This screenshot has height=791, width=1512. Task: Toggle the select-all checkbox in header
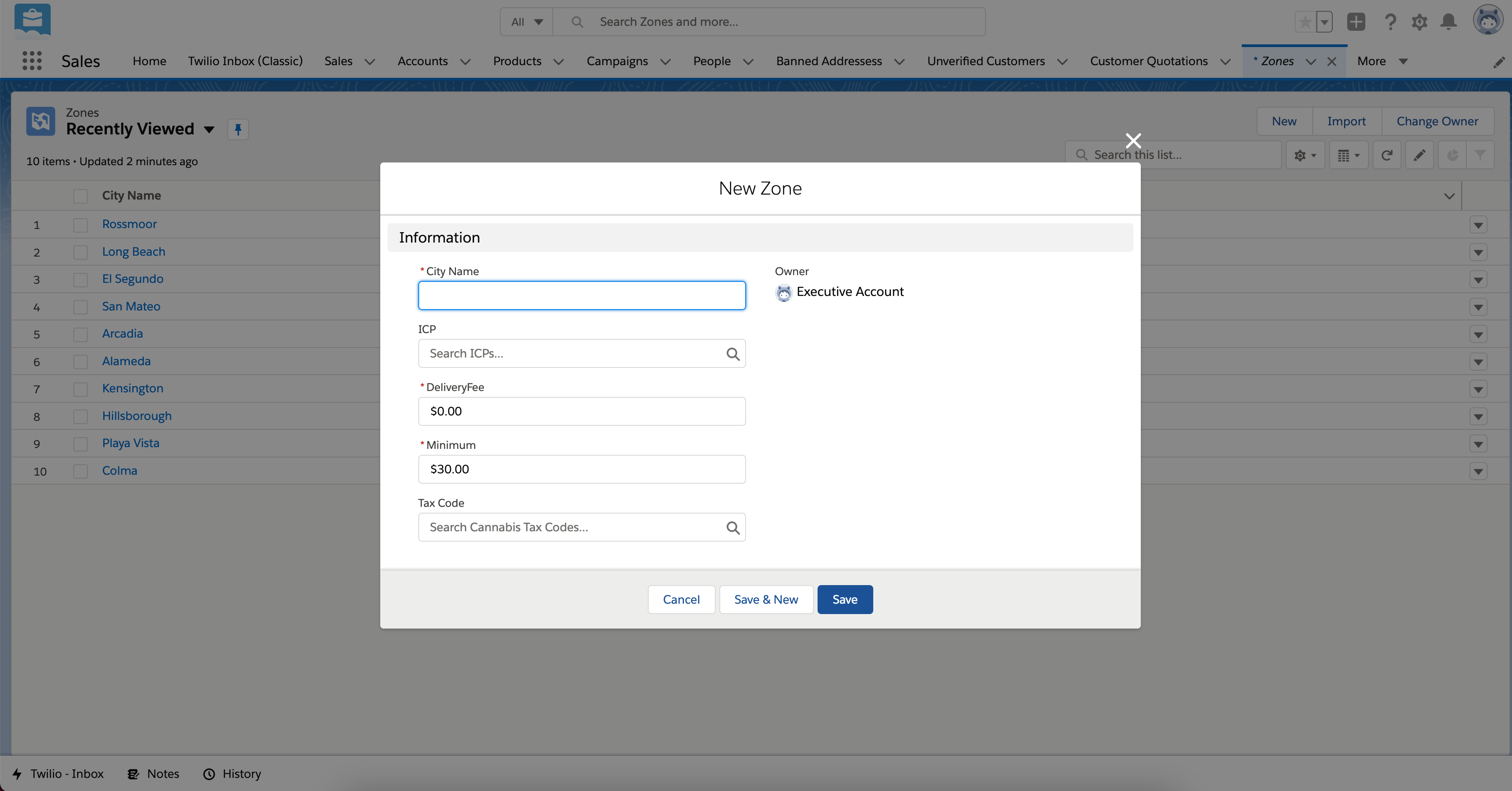pos(81,196)
